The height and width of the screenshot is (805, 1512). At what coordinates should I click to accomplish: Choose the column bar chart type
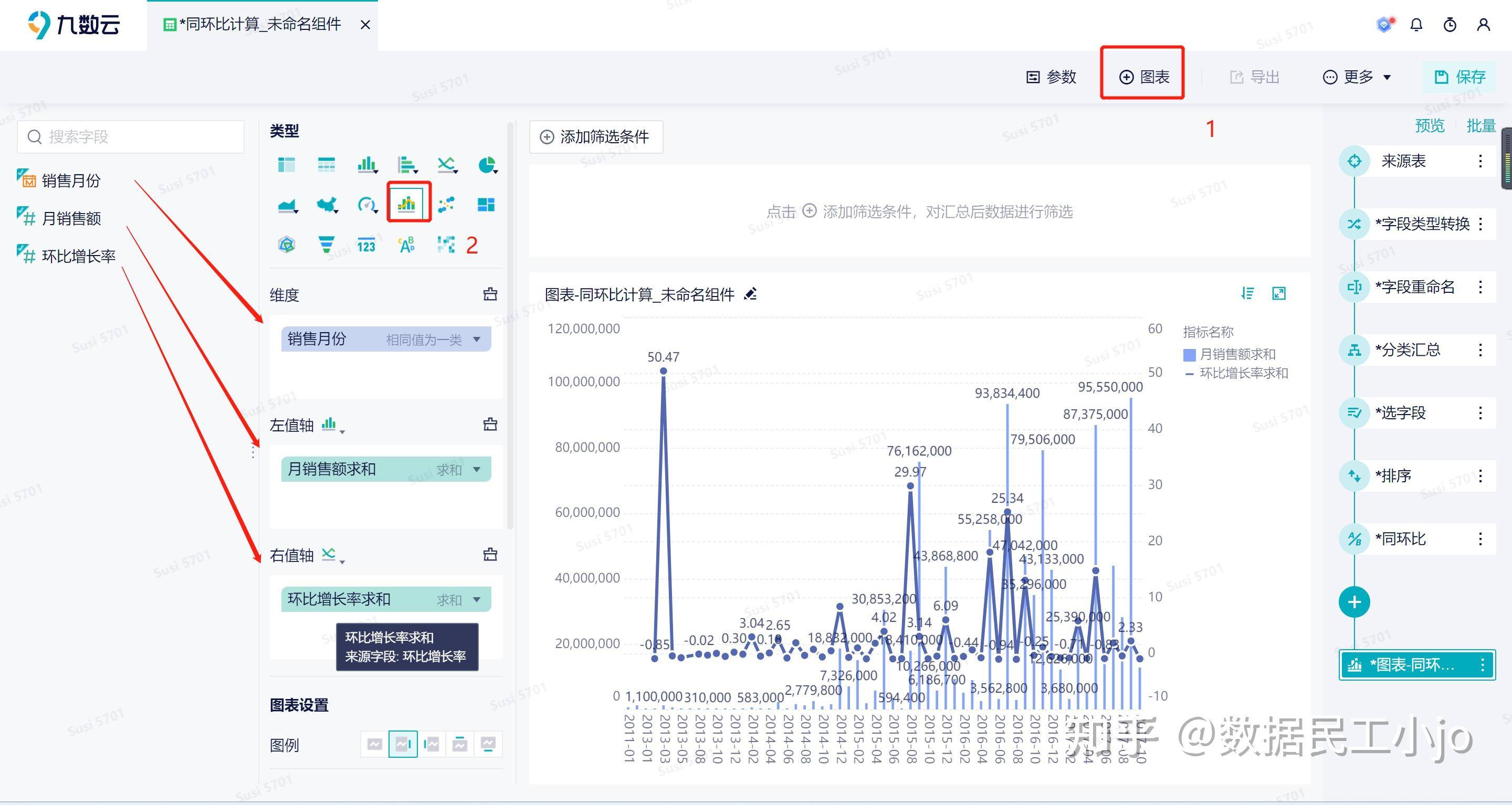(x=367, y=165)
